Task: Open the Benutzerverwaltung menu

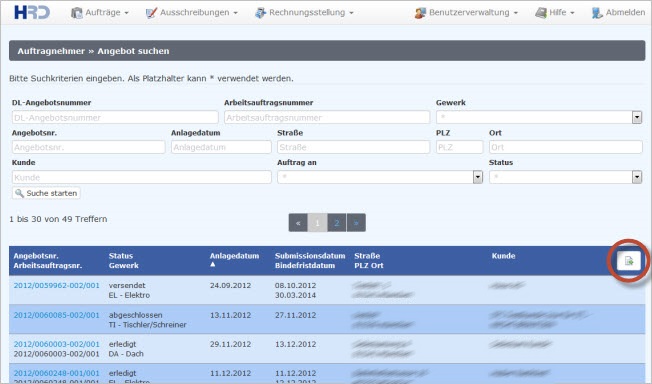Action: (466, 13)
